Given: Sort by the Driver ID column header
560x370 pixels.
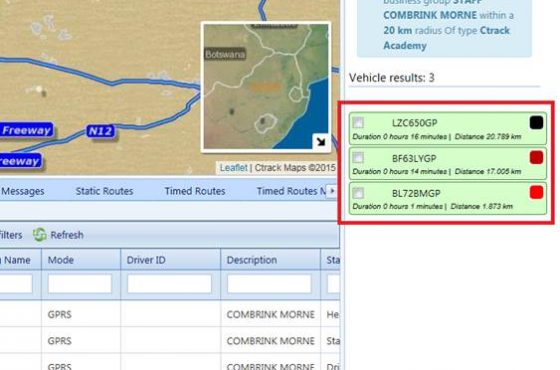Looking at the screenshot, I should coord(170,260).
